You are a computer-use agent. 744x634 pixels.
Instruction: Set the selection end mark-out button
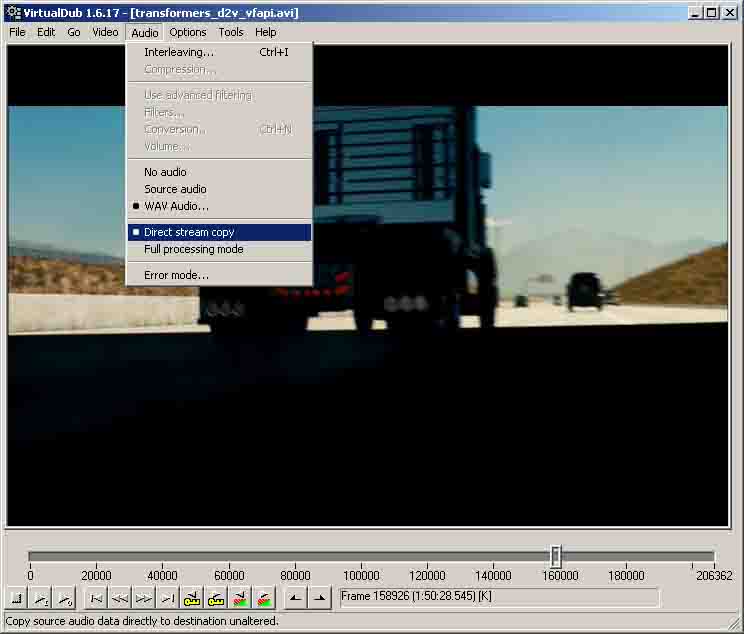(320, 598)
